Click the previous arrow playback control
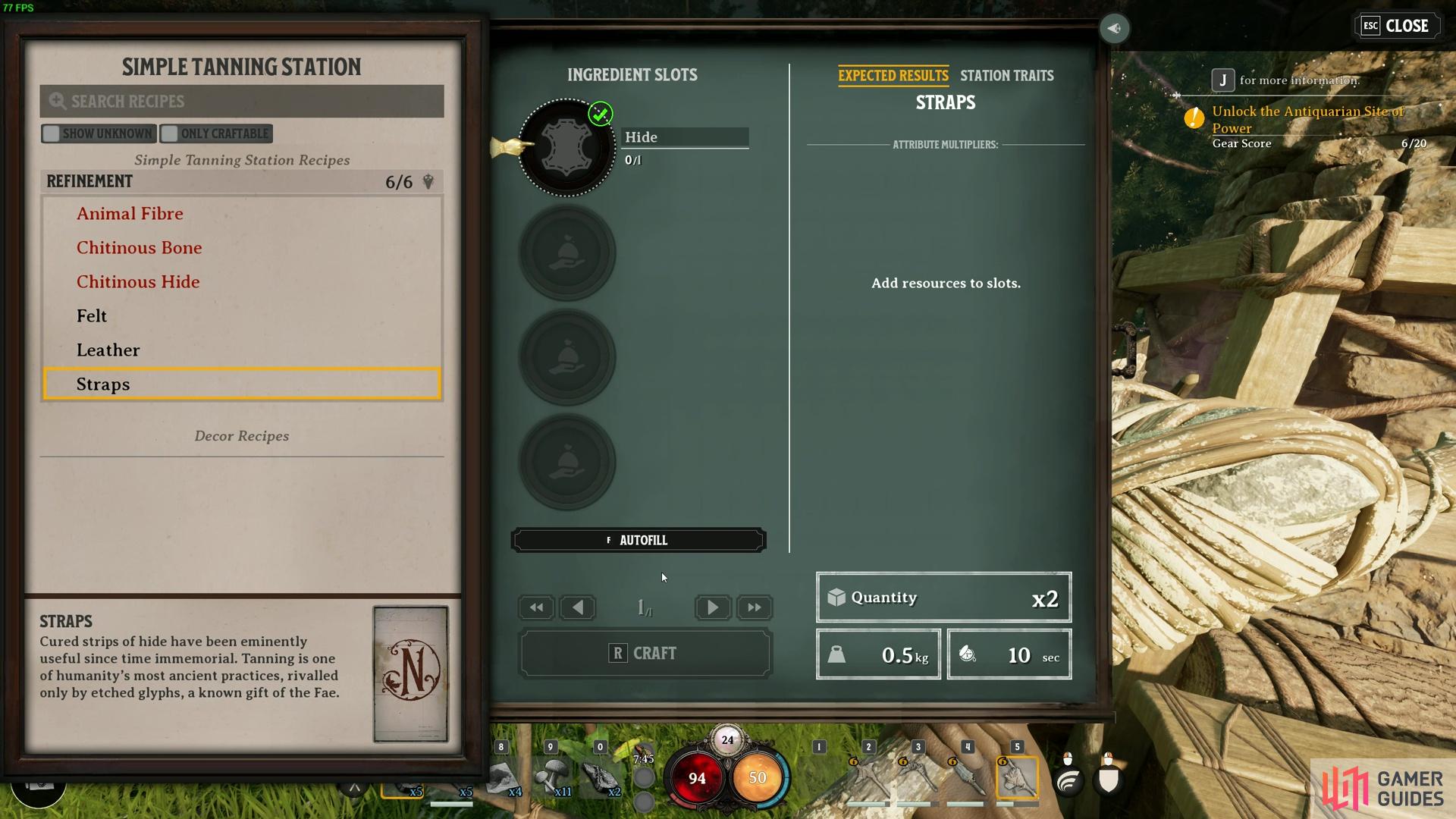 [577, 607]
